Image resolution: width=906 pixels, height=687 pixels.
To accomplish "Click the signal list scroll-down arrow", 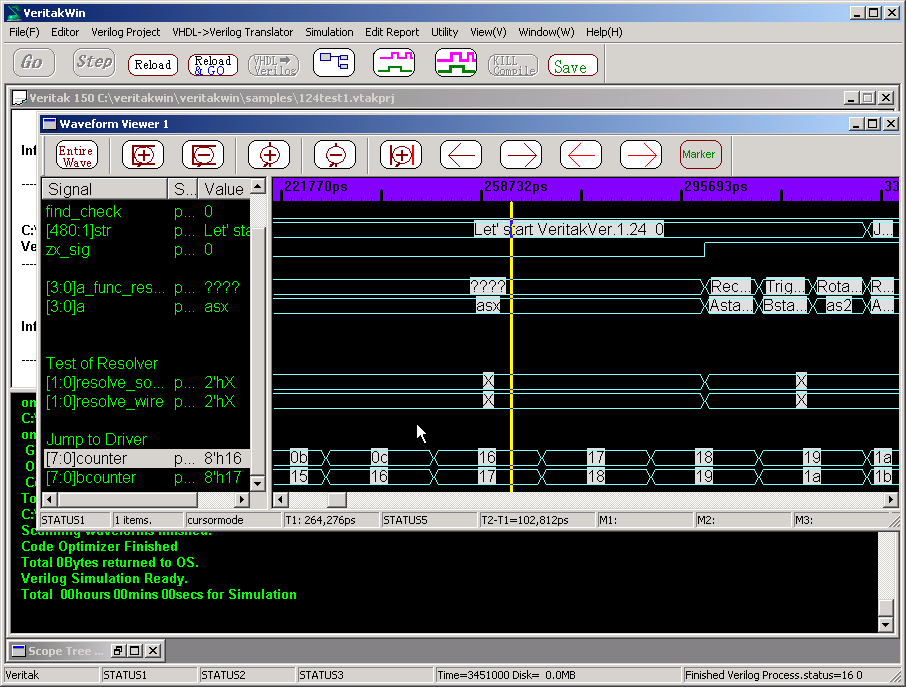I will (257, 482).
